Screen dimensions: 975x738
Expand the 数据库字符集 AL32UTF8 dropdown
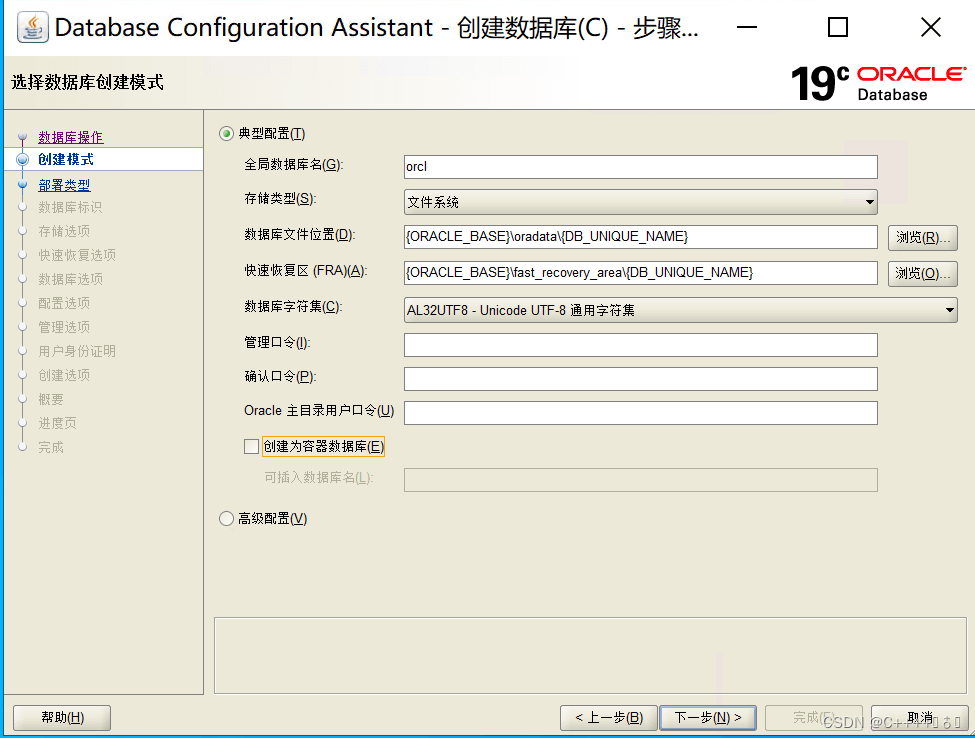(680, 310)
